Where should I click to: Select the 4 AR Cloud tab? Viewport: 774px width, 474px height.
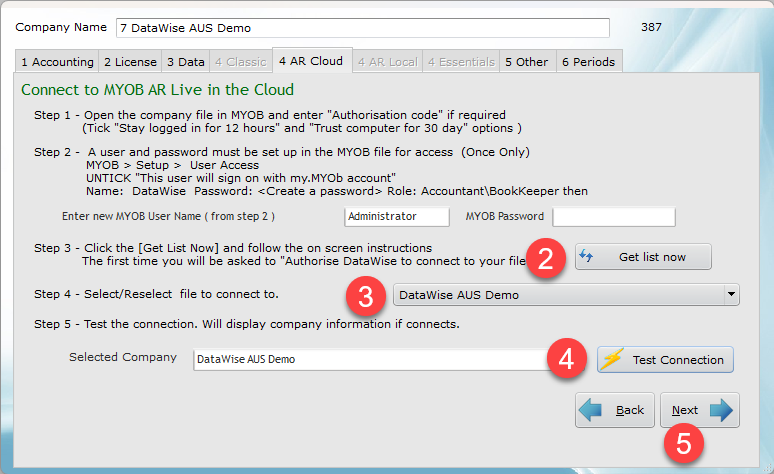point(311,61)
